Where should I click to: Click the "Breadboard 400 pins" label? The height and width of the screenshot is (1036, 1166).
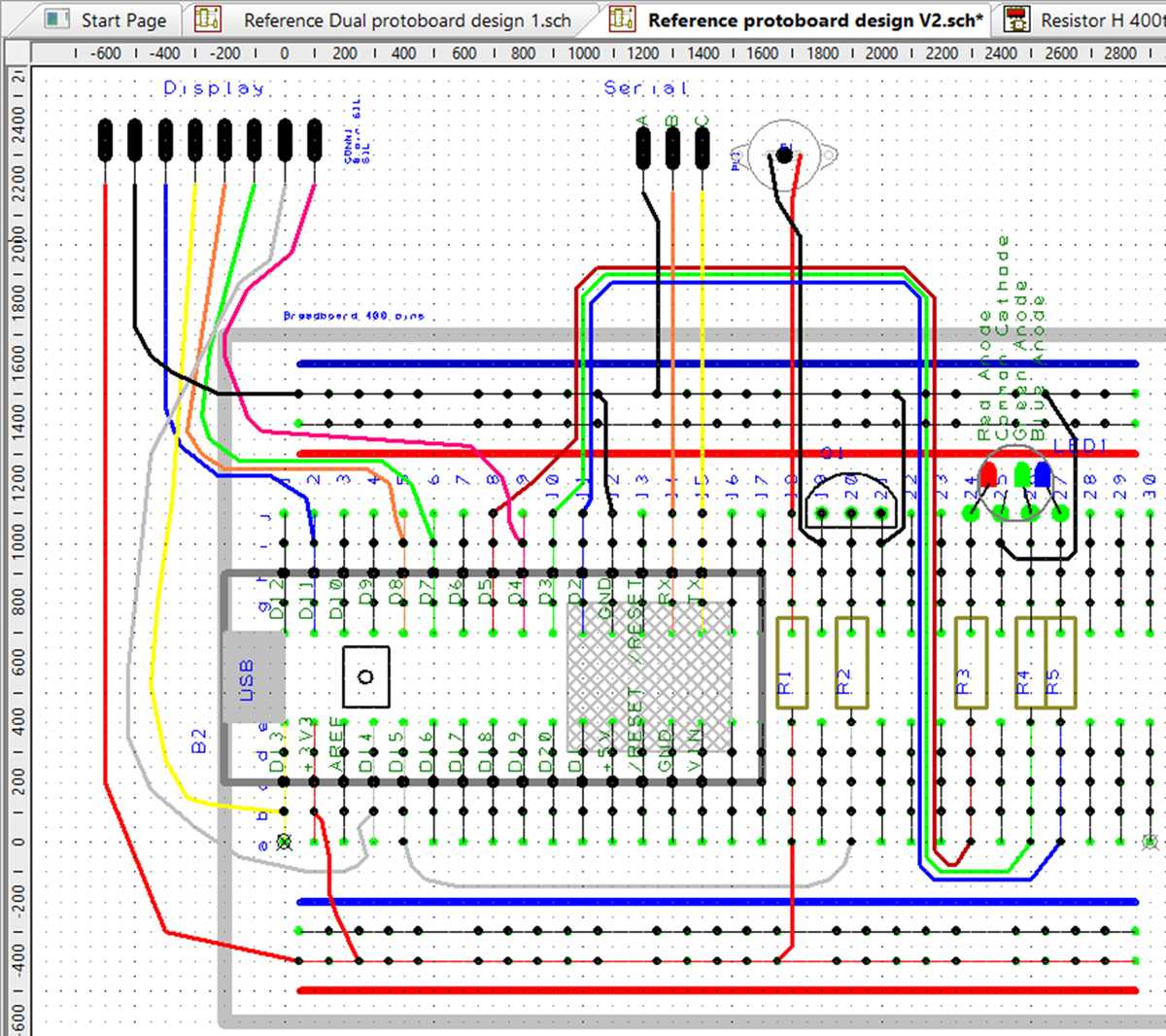pos(354,316)
